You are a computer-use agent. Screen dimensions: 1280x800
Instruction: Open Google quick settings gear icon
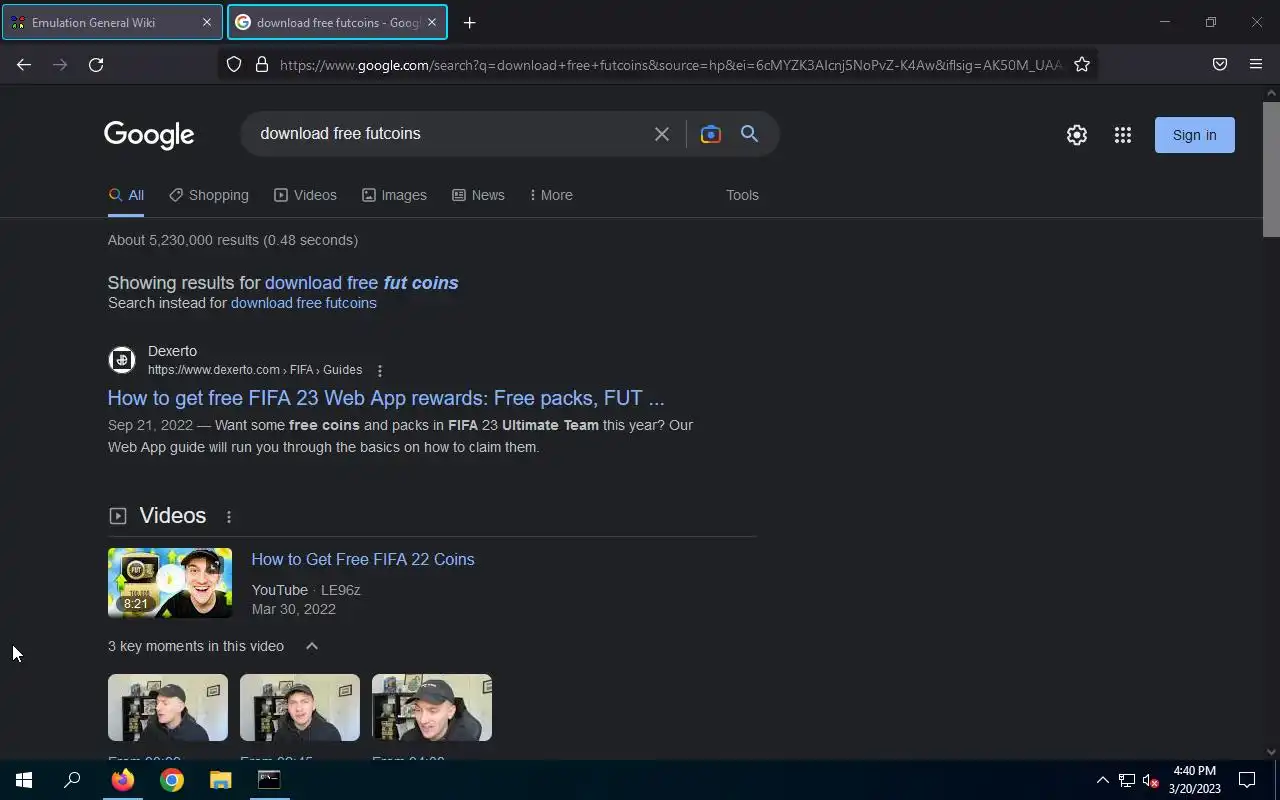coord(1077,135)
